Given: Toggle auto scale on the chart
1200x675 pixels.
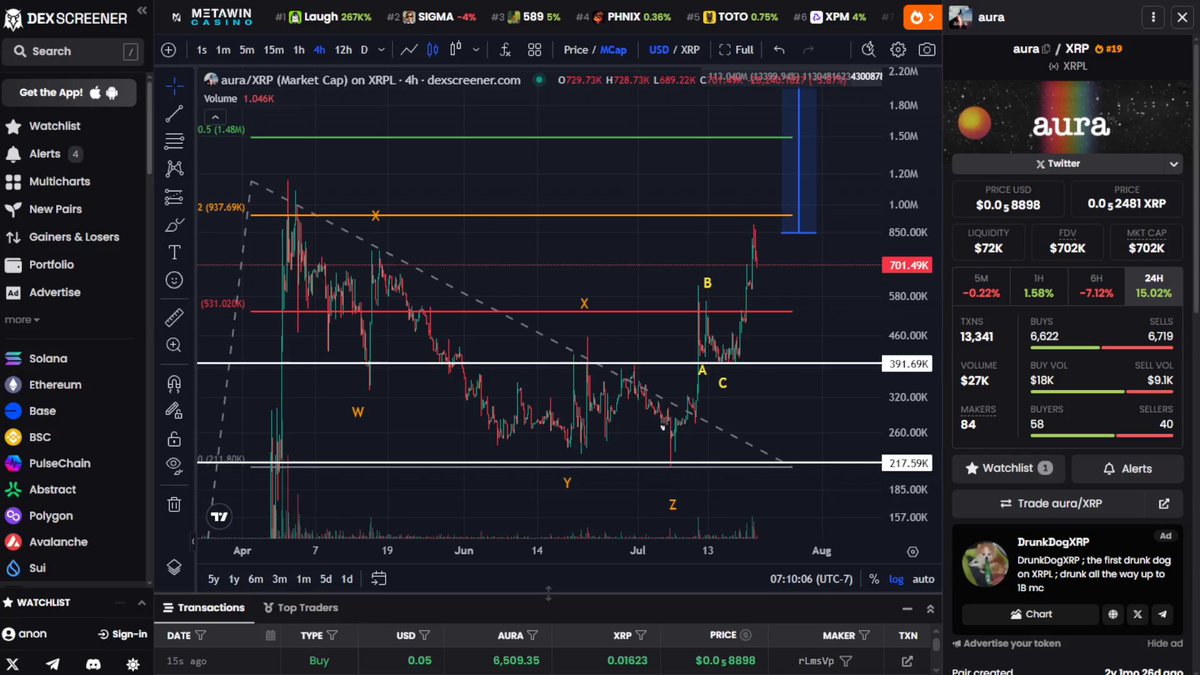Looking at the screenshot, I should pos(923,579).
